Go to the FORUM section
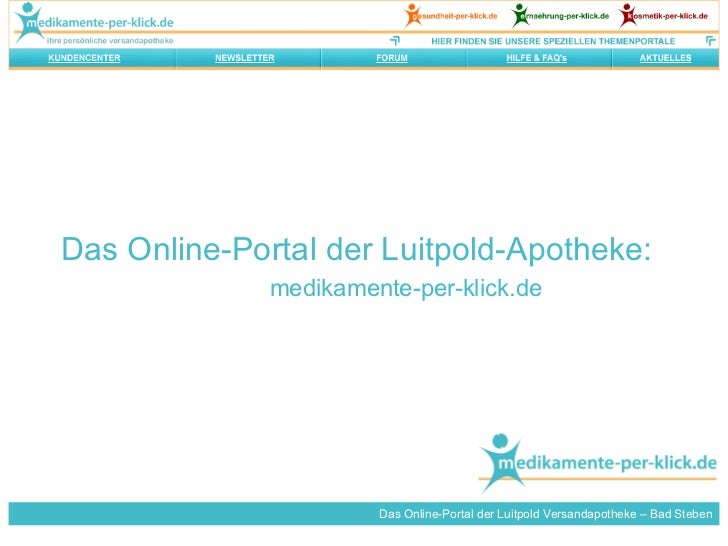 tap(392, 58)
